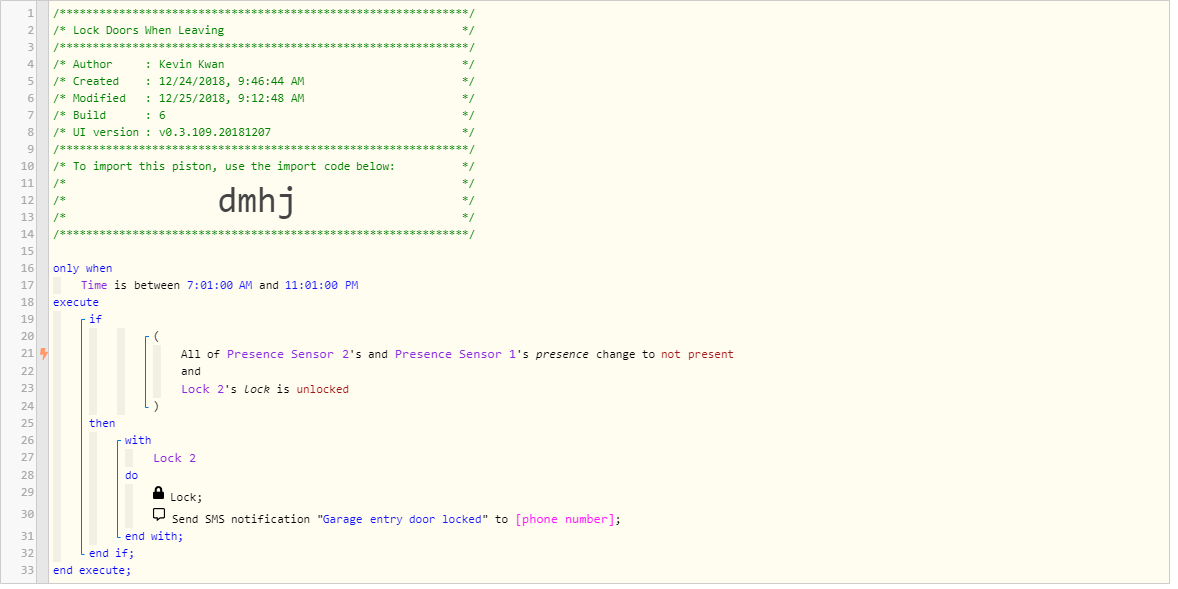Click the 'if' statement keyword
1178x589 pixels.
pyautogui.click(x=95, y=319)
